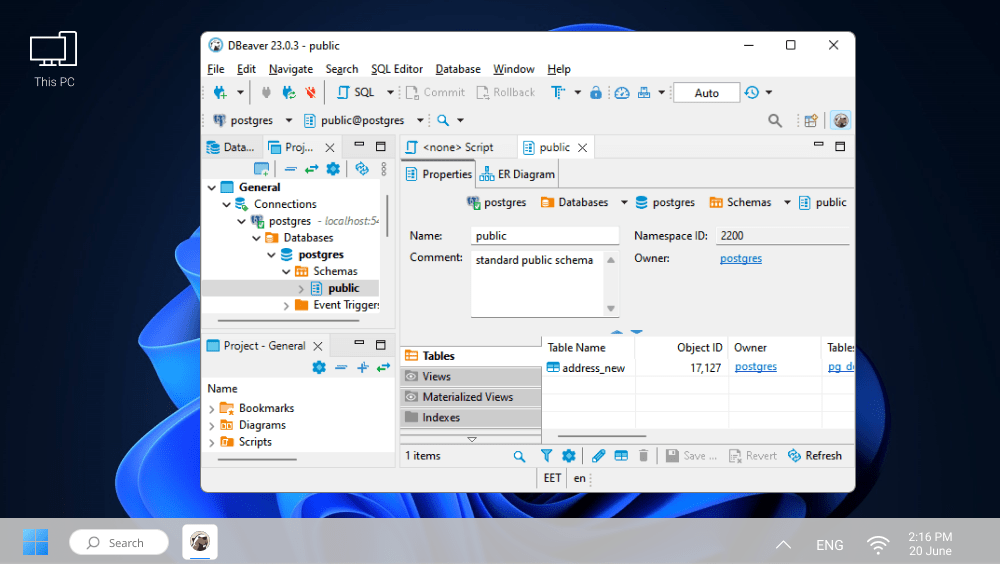Select the Indexes section

point(471,417)
